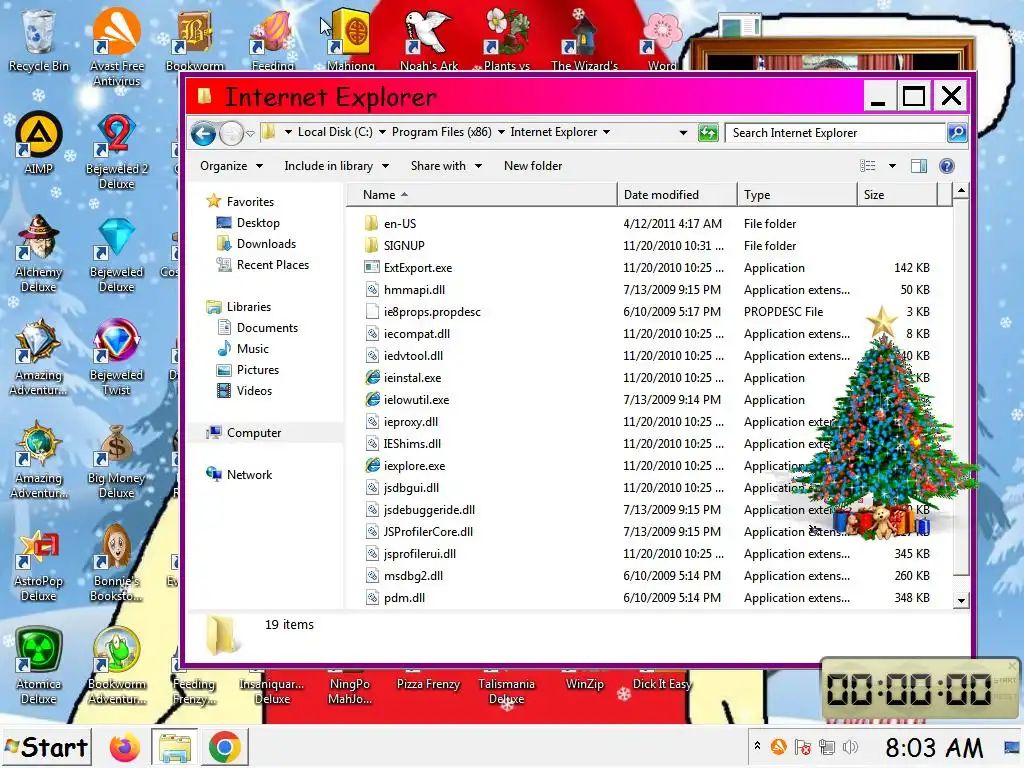Image resolution: width=1024 pixels, height=768 pixels.
Task: Select Network in navigation pane
Action: point(249,475)
